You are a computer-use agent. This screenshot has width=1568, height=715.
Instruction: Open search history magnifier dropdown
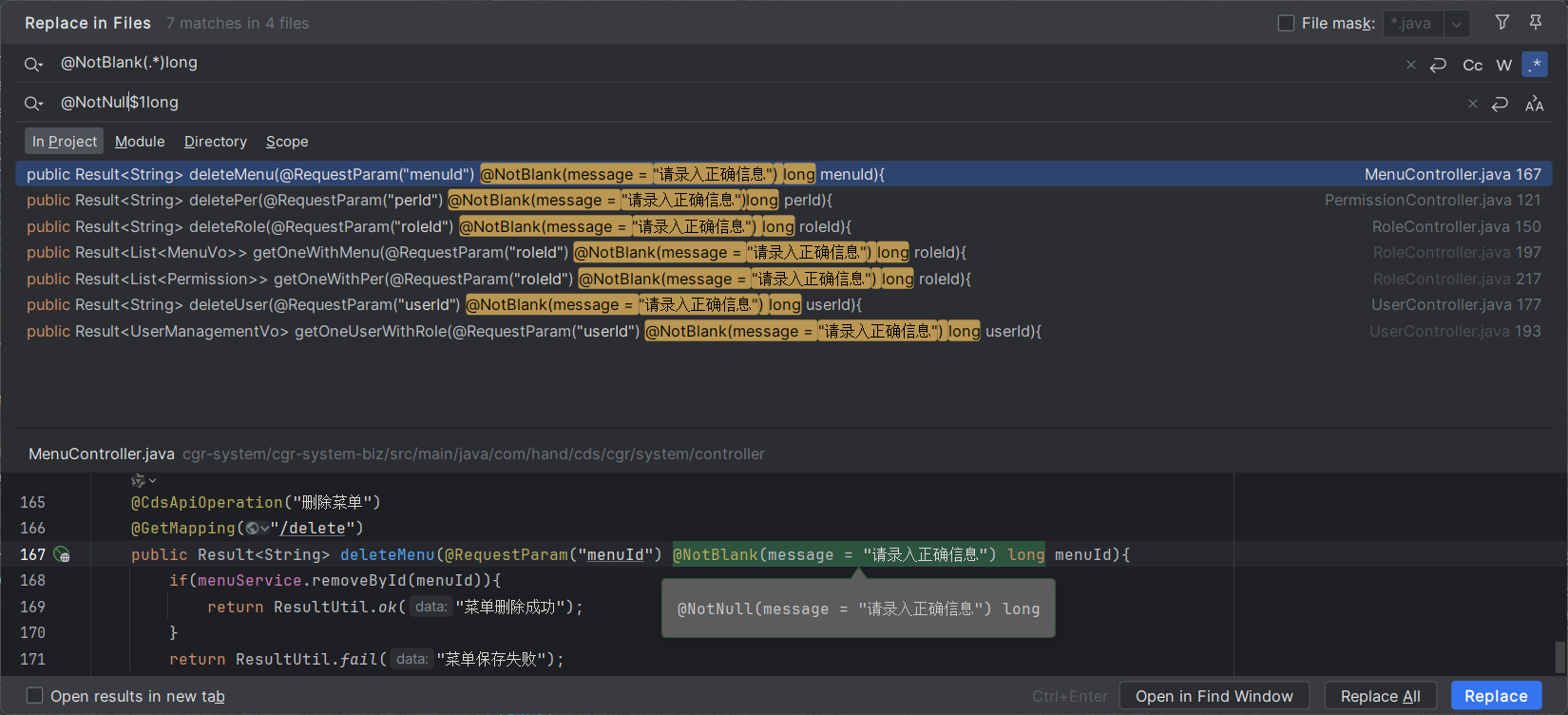pos(33,64)
